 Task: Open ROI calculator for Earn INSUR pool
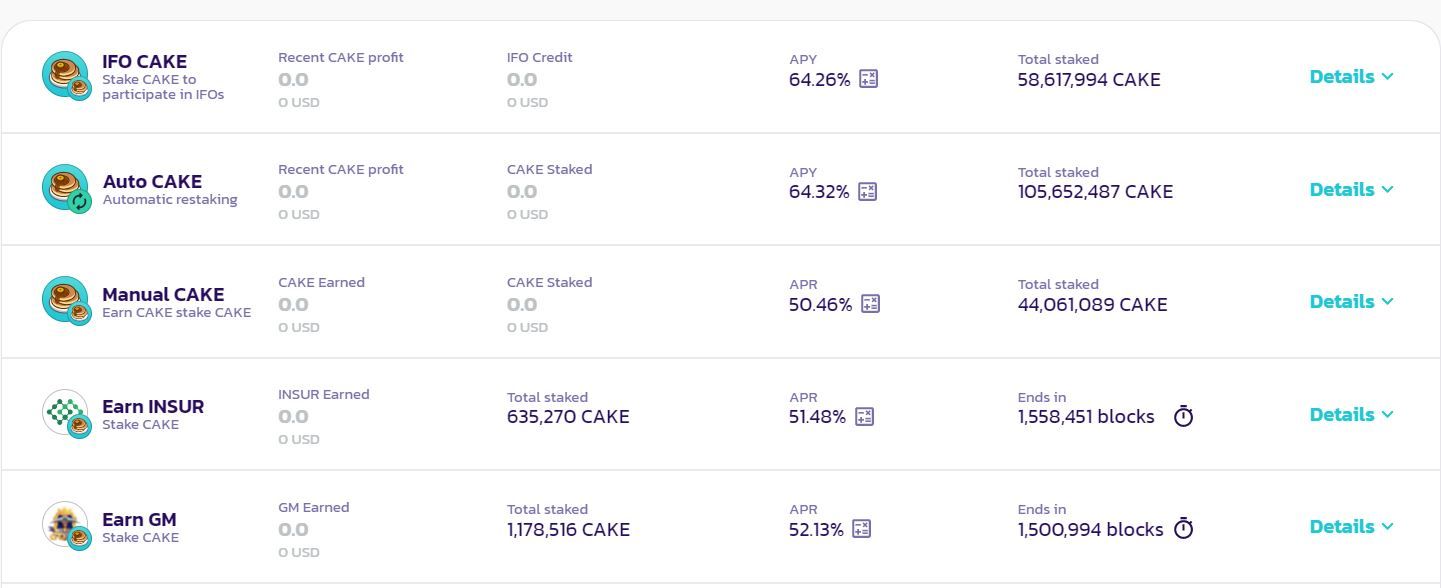(864, 416)
